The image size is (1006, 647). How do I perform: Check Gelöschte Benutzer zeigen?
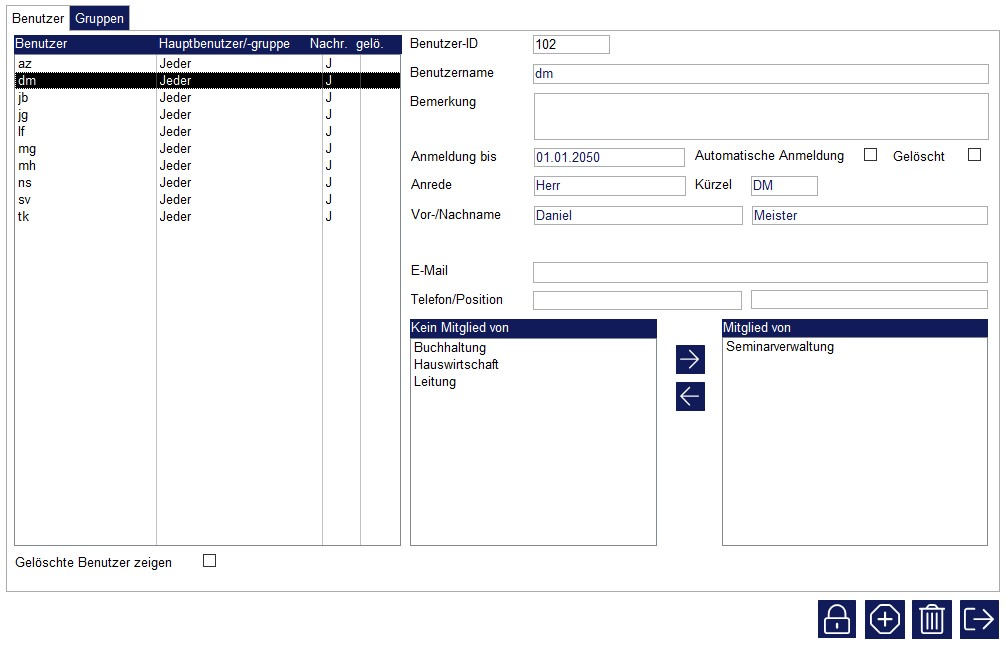[209, 561]
